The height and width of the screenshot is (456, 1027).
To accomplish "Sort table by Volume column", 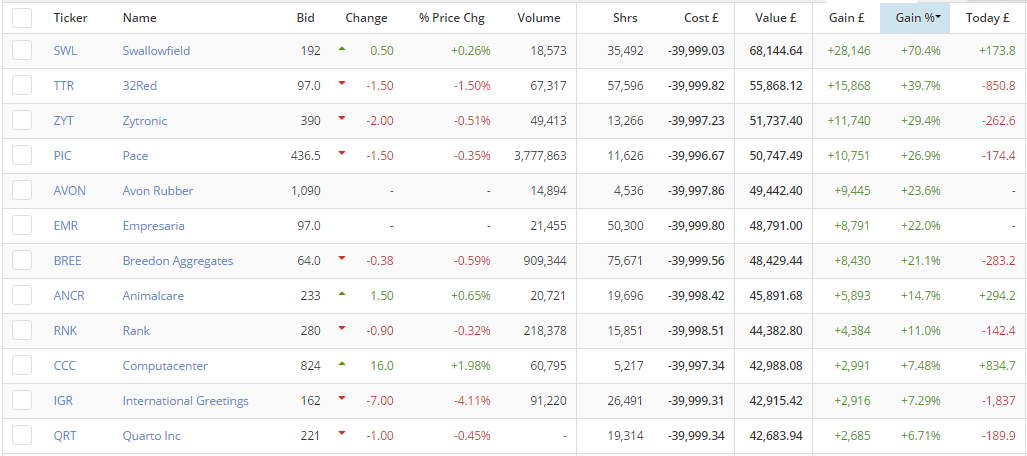I will pos(538,18).
